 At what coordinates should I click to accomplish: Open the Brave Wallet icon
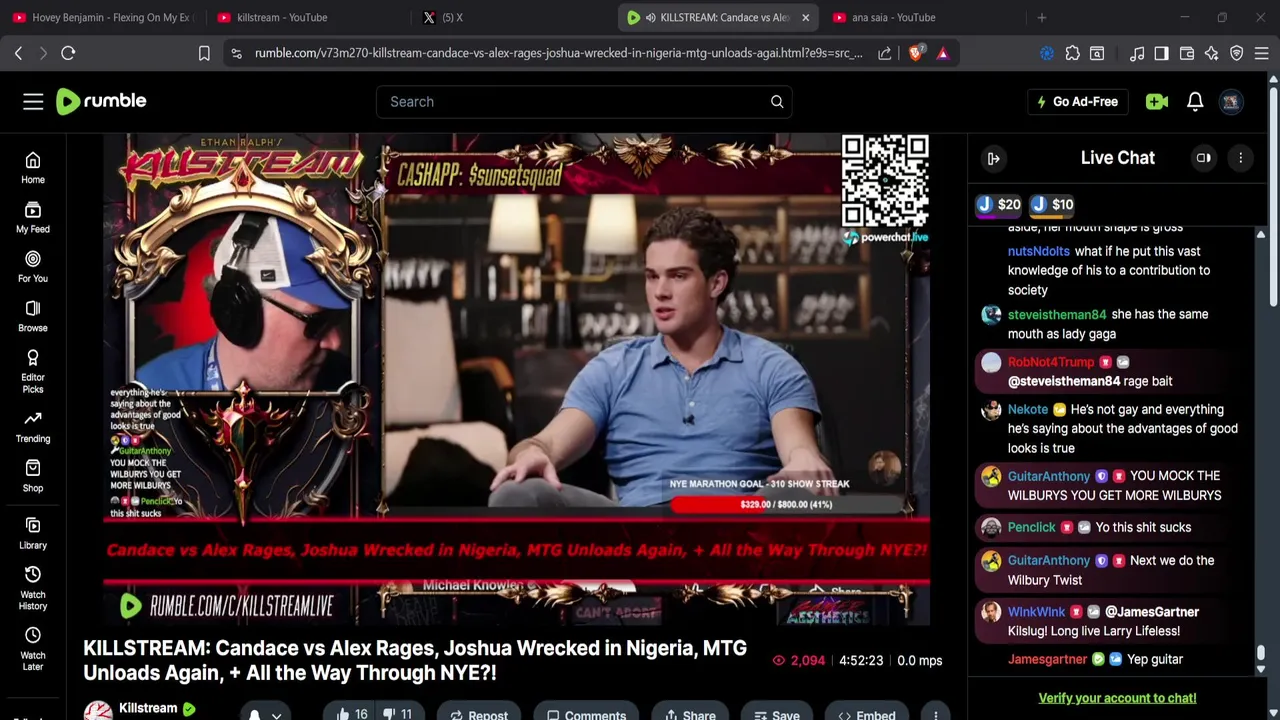click(1187, 53)
